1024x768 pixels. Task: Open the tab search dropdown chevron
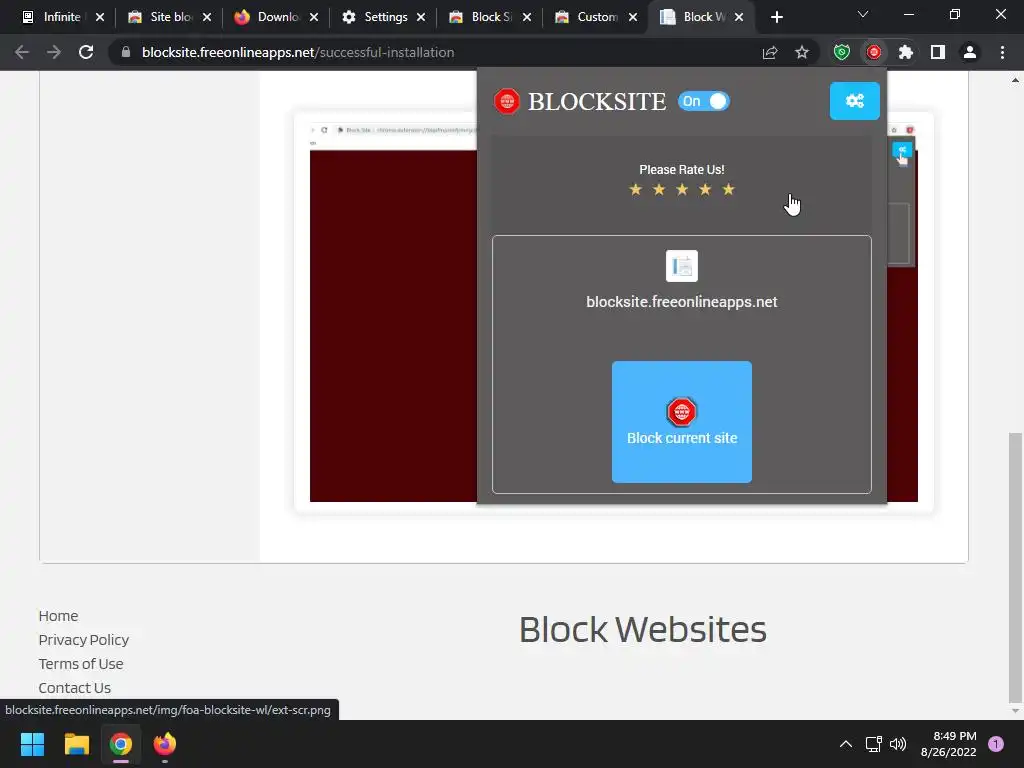click(x=863, y=14)
